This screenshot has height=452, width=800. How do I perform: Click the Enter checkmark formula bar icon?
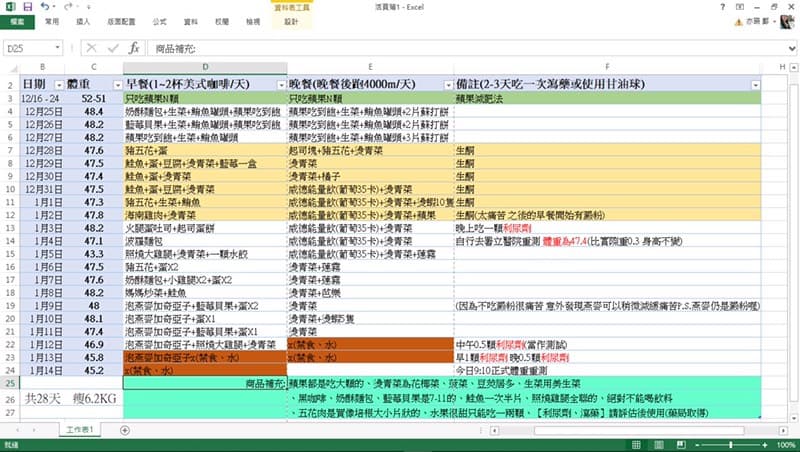point(113,48)
